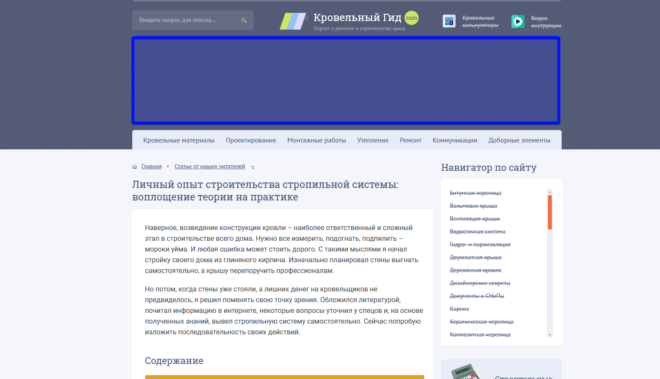Click the navigator list scroll-up arrow
Screen dimensions: 660x379
[x=550, y=192]
